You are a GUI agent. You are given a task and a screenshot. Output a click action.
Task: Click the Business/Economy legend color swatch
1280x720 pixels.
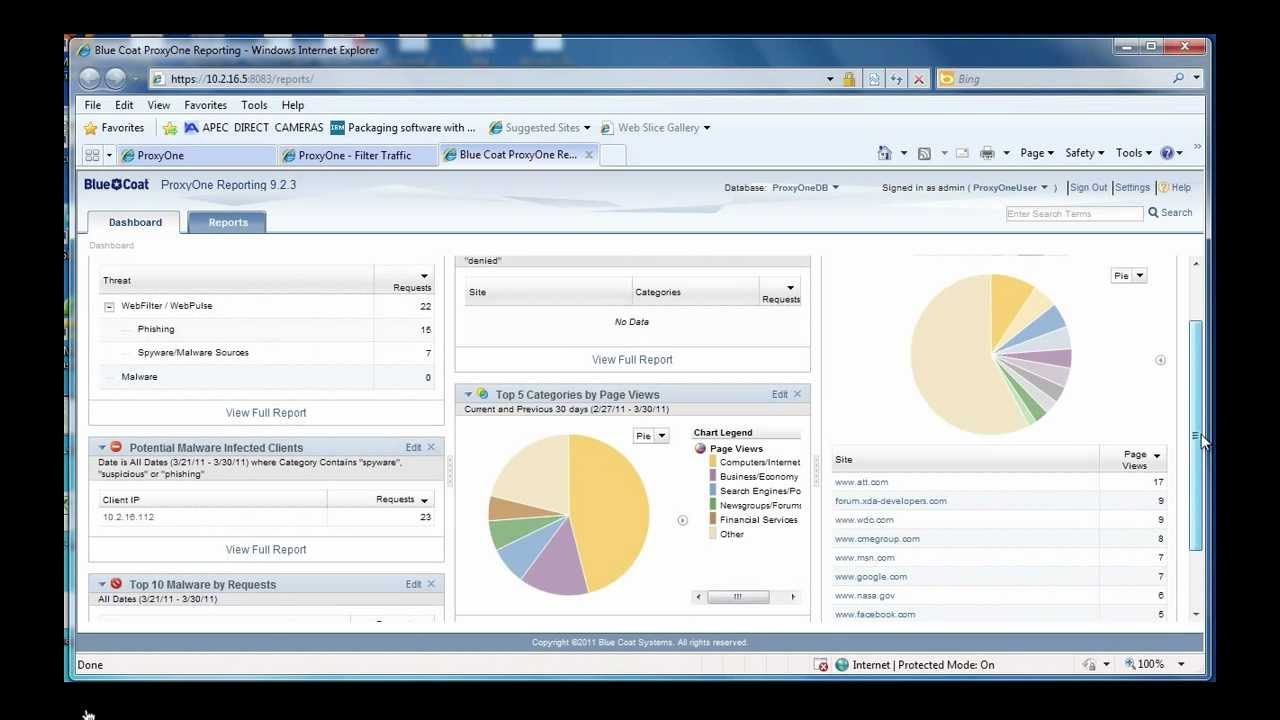pyautogui.click(x=713, y=477)
